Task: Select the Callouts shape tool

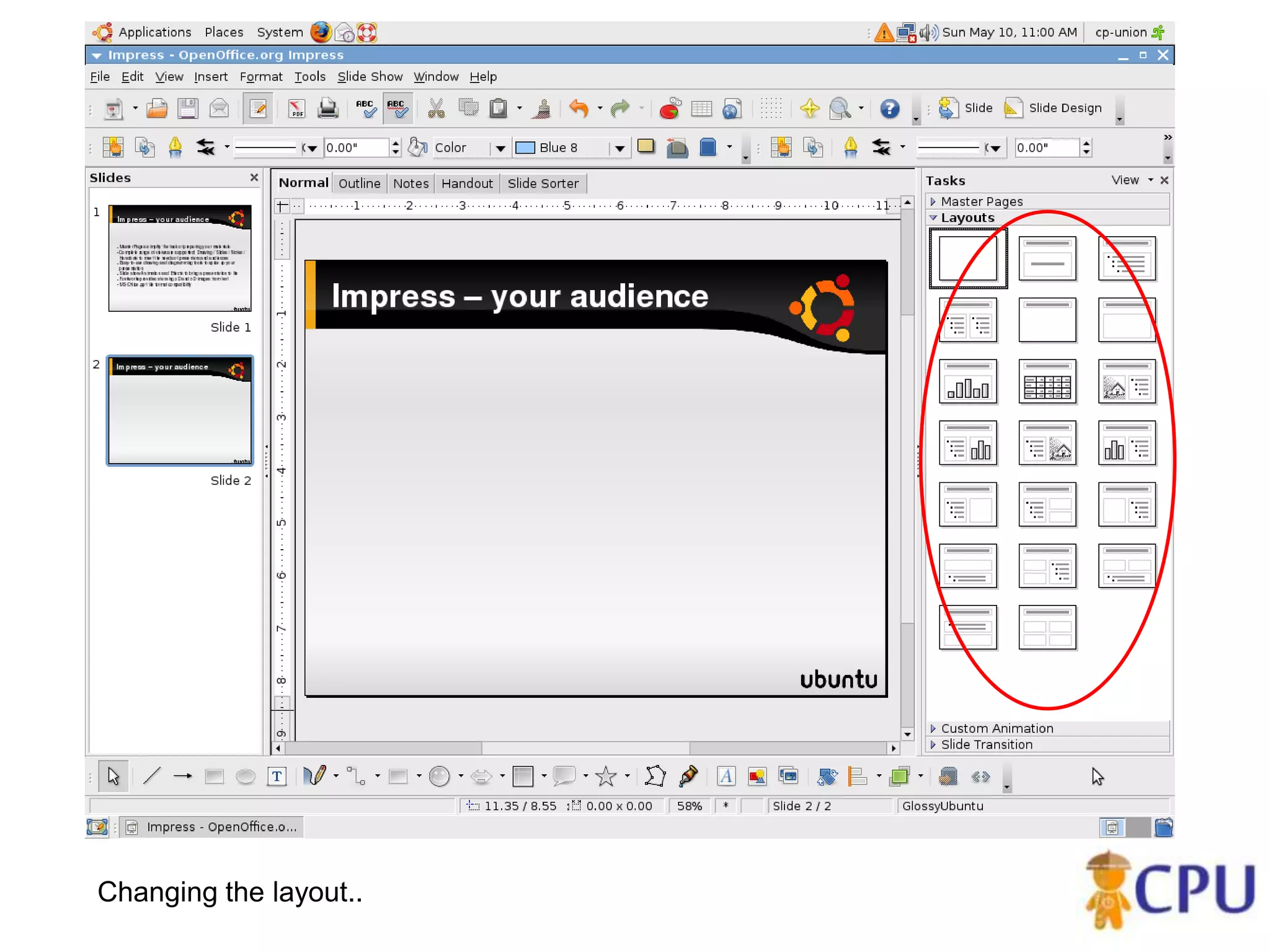Action: [x=564, y=776]
